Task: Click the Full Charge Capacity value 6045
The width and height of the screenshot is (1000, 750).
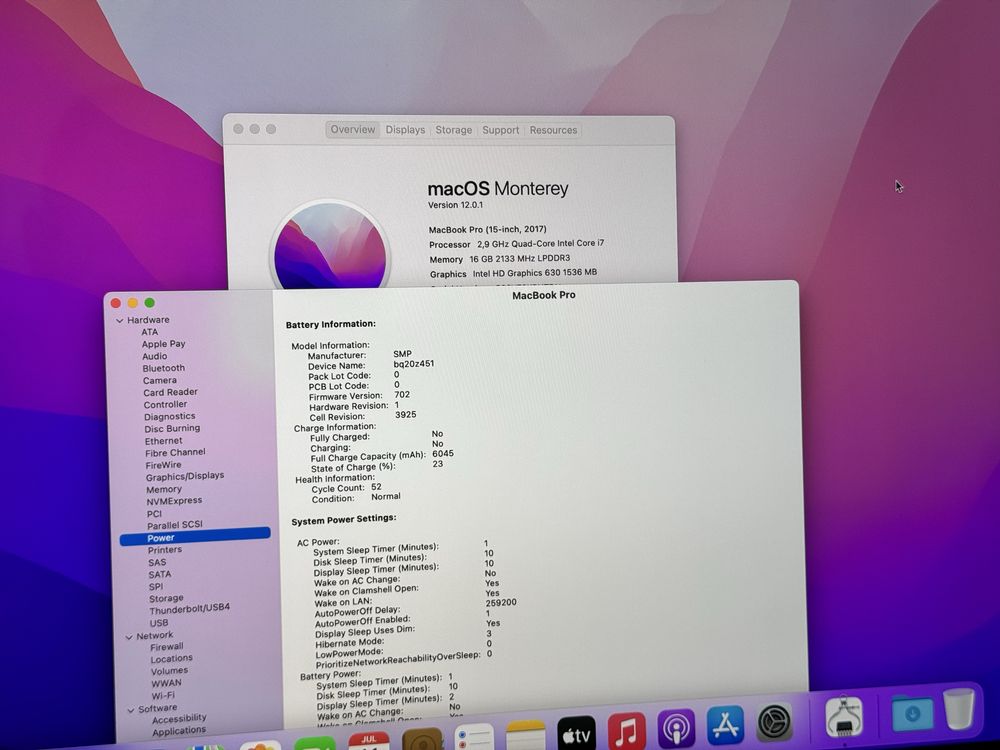Action: (443, 453)
